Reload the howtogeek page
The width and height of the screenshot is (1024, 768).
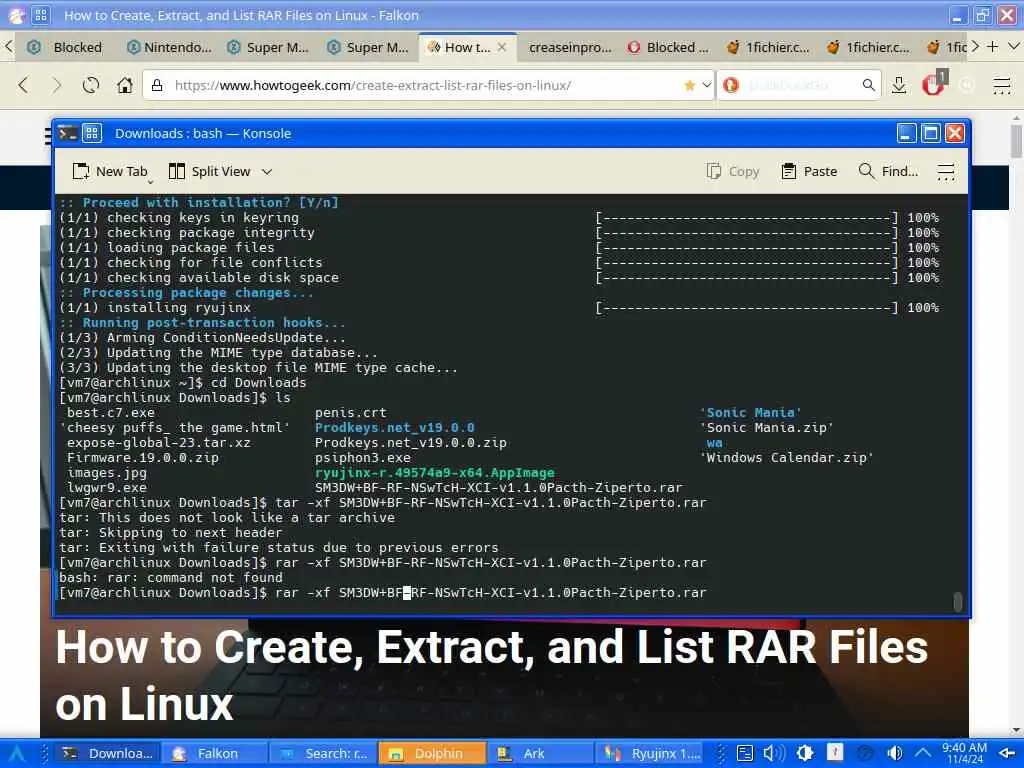pos(91,85)
